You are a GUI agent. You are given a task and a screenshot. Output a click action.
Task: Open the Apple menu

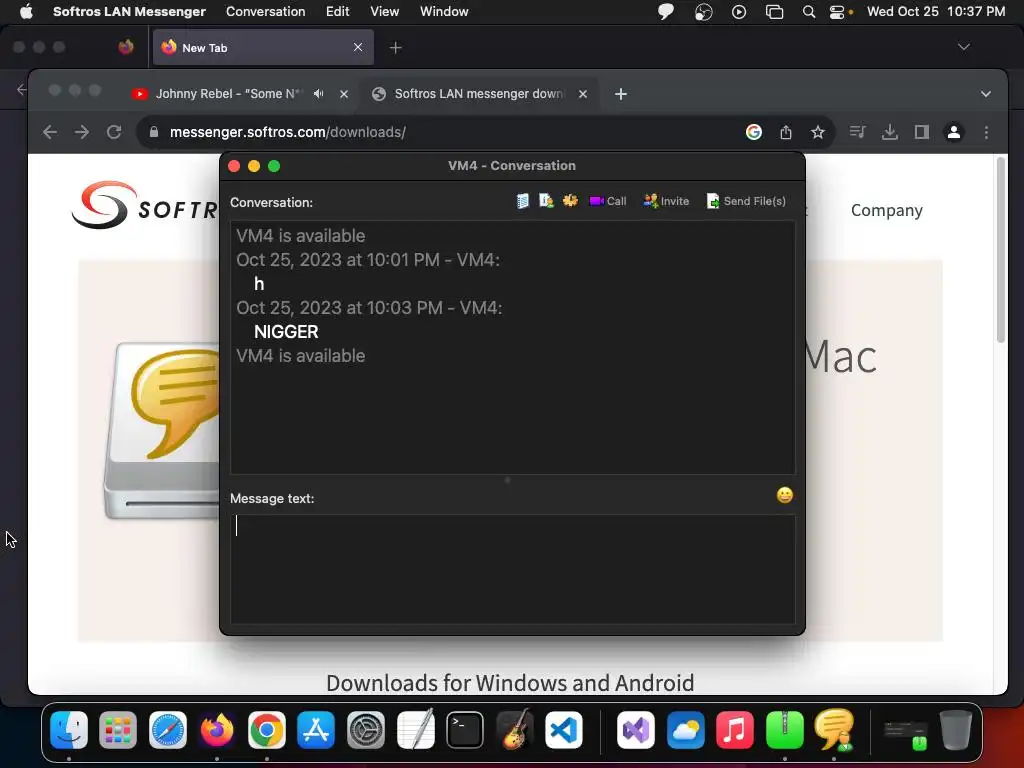point(26,12)
